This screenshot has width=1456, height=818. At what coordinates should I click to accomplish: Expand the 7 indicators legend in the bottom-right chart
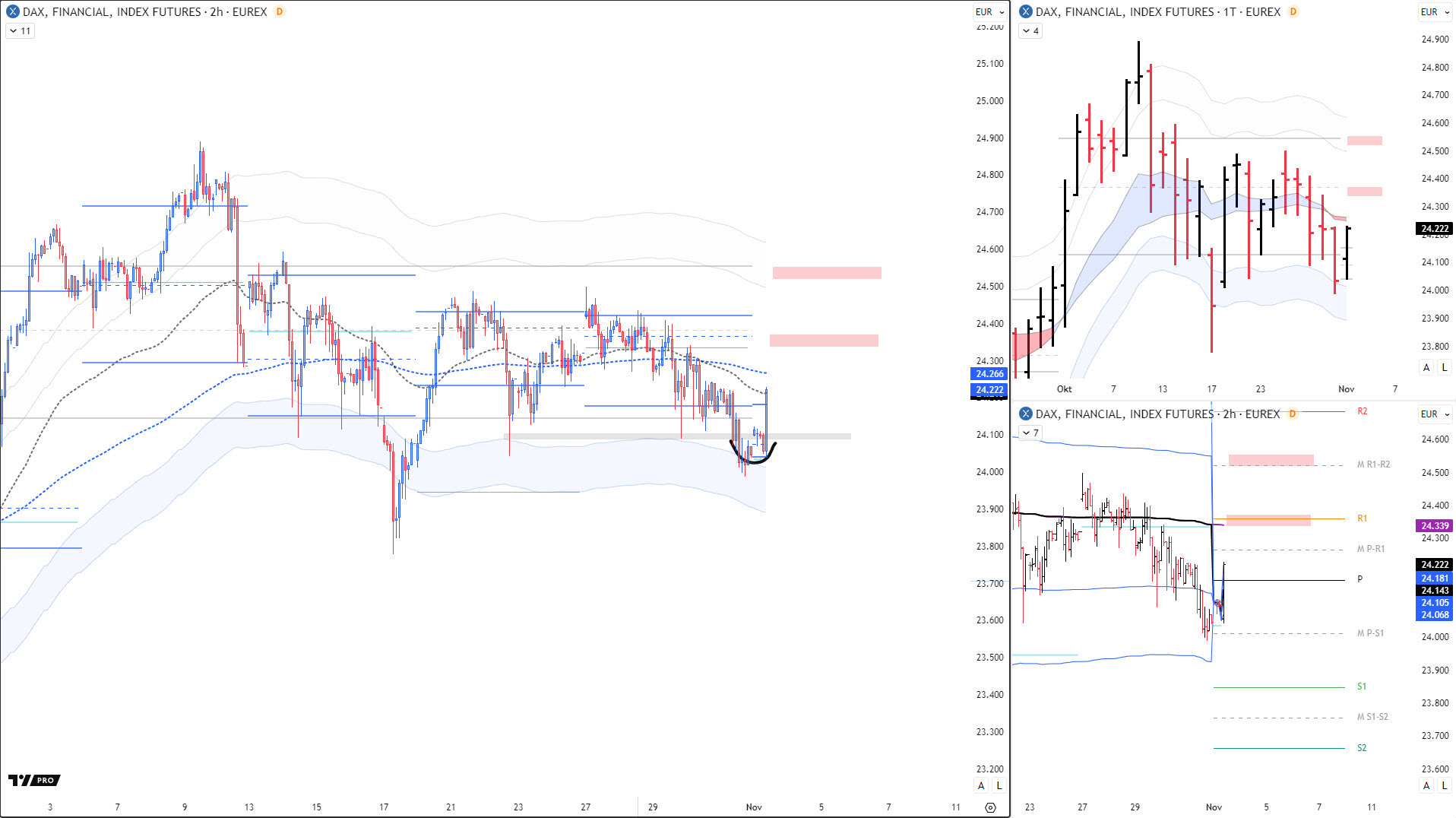1030,433
